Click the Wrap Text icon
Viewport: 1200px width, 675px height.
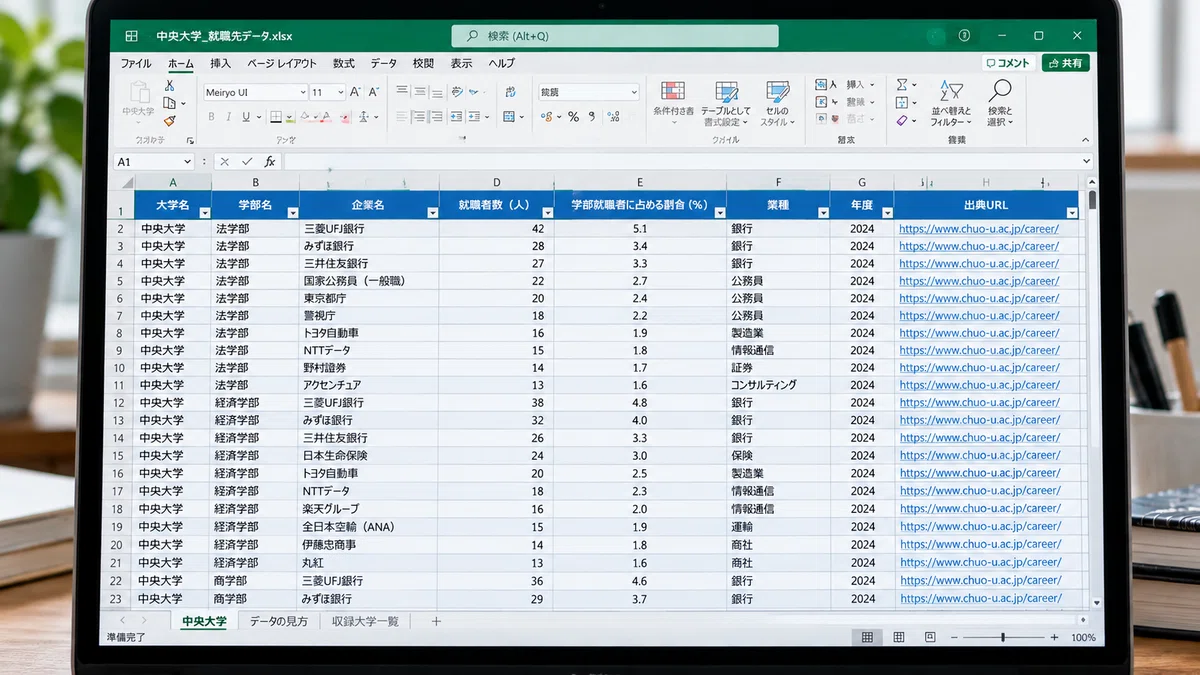pyautogui.click(x=509, y=91)
